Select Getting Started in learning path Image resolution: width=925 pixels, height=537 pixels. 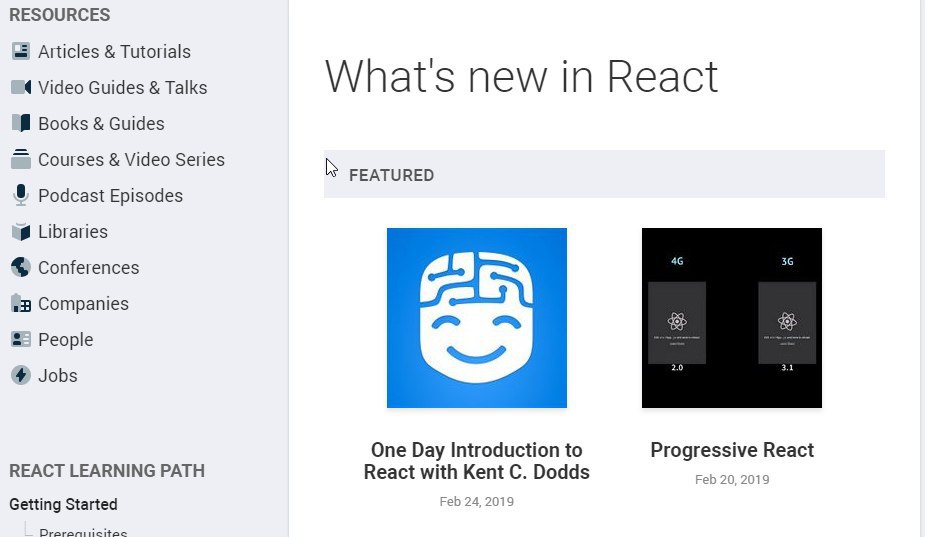click(63, 504)
